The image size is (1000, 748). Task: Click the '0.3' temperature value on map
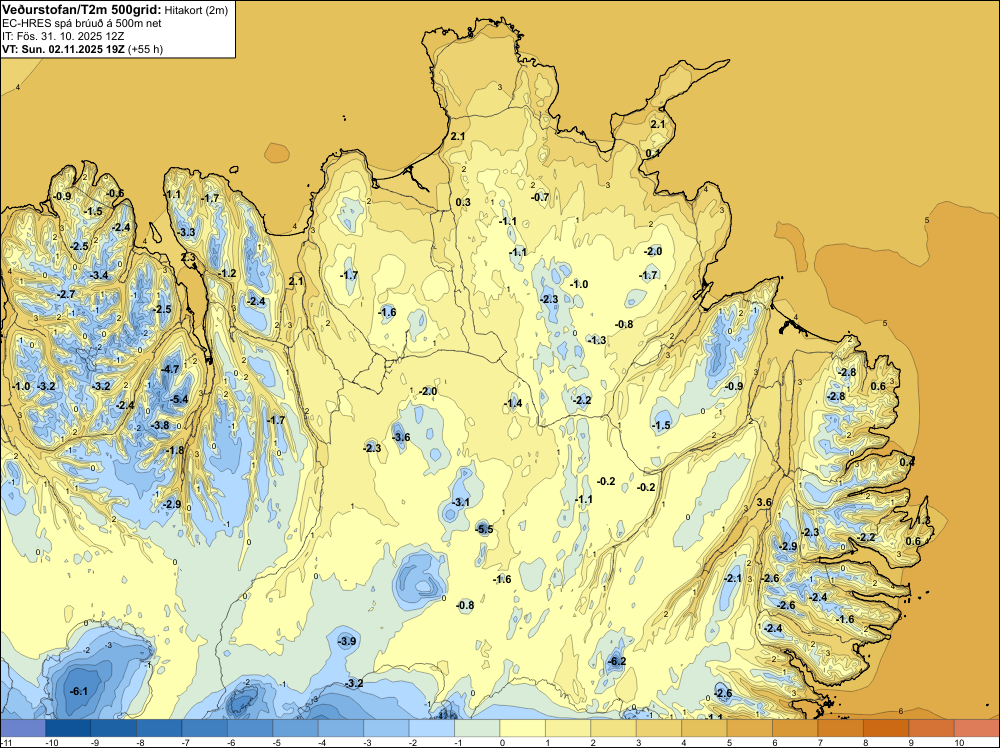click(x=463, y=202)
